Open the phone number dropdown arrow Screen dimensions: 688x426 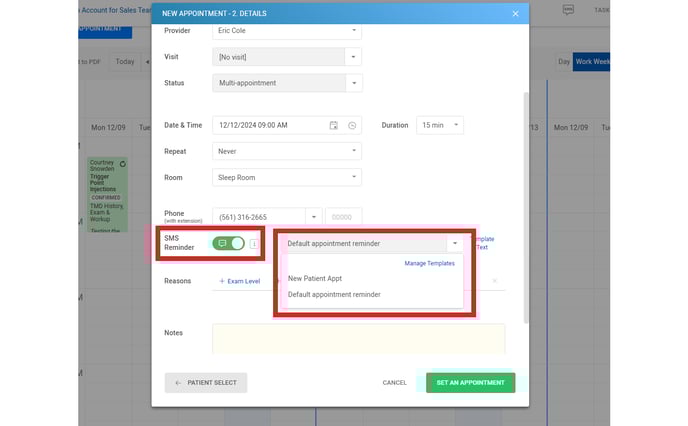314,217
